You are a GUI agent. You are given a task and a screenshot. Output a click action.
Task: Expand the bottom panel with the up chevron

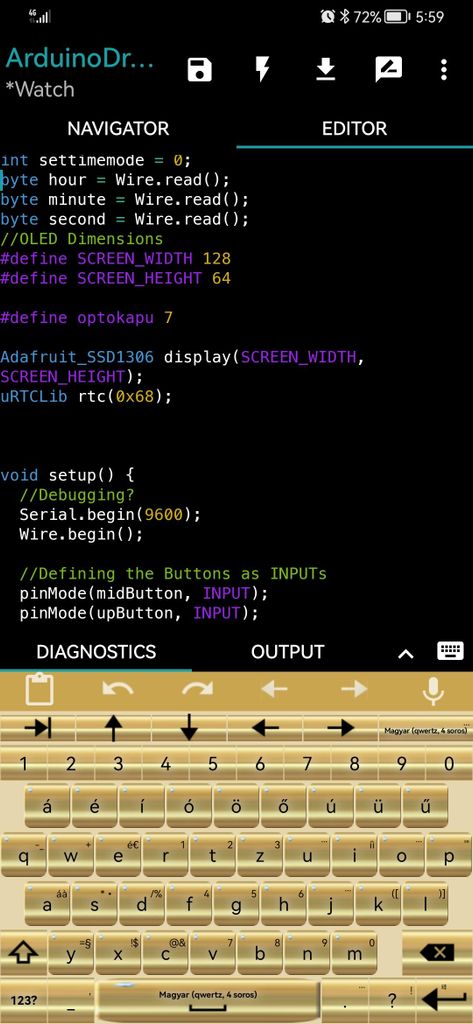(406, 653)
